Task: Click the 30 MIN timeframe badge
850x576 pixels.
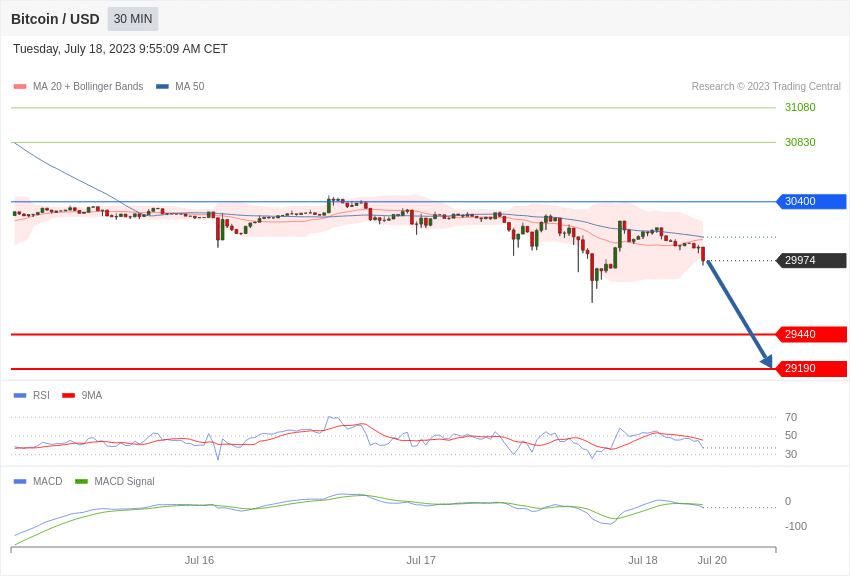Action: tap(133, 19)
